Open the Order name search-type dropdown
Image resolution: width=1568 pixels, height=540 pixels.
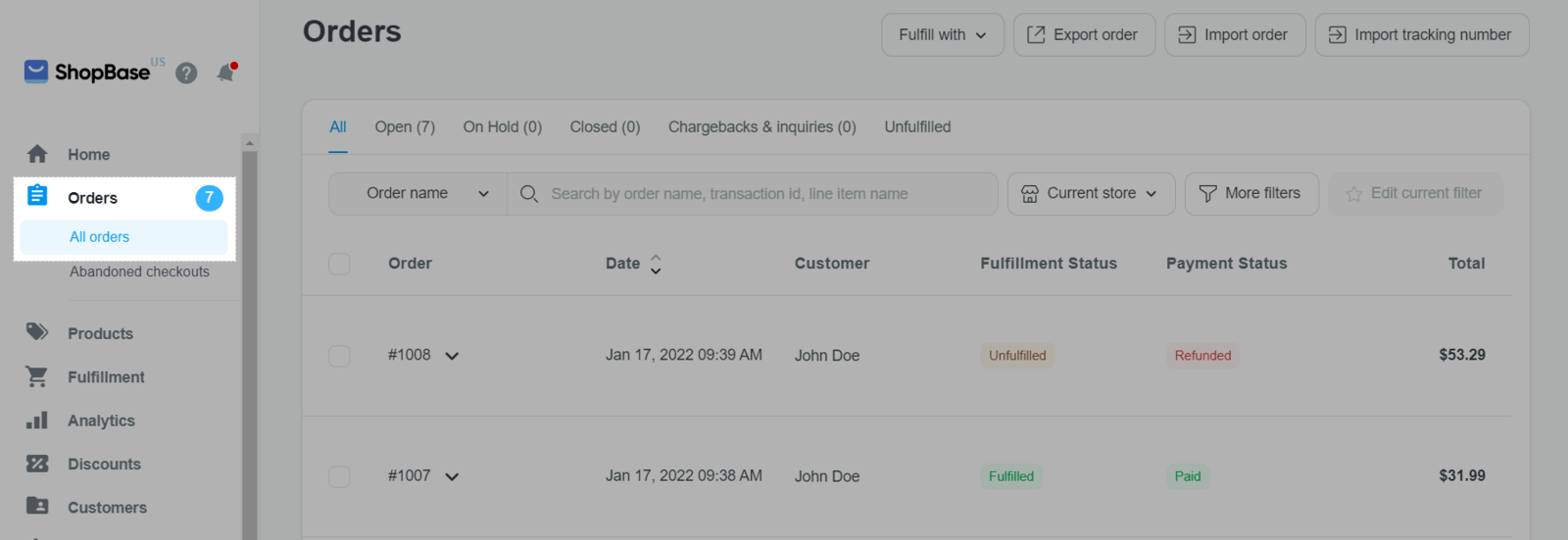point(417,194)
